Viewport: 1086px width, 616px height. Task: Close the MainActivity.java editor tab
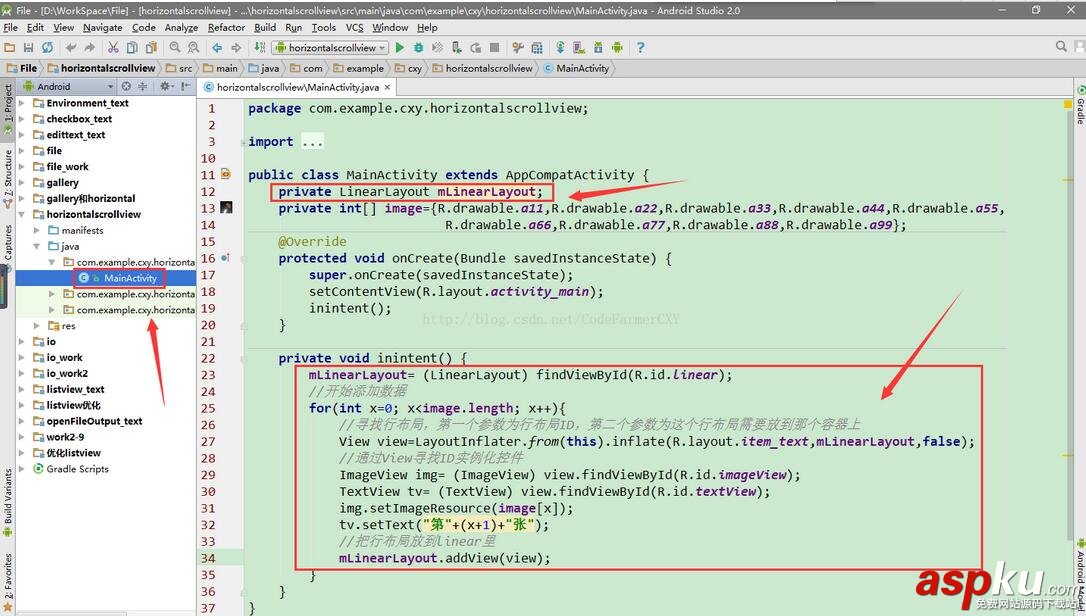pyautogui.click(x=387, y=87)
